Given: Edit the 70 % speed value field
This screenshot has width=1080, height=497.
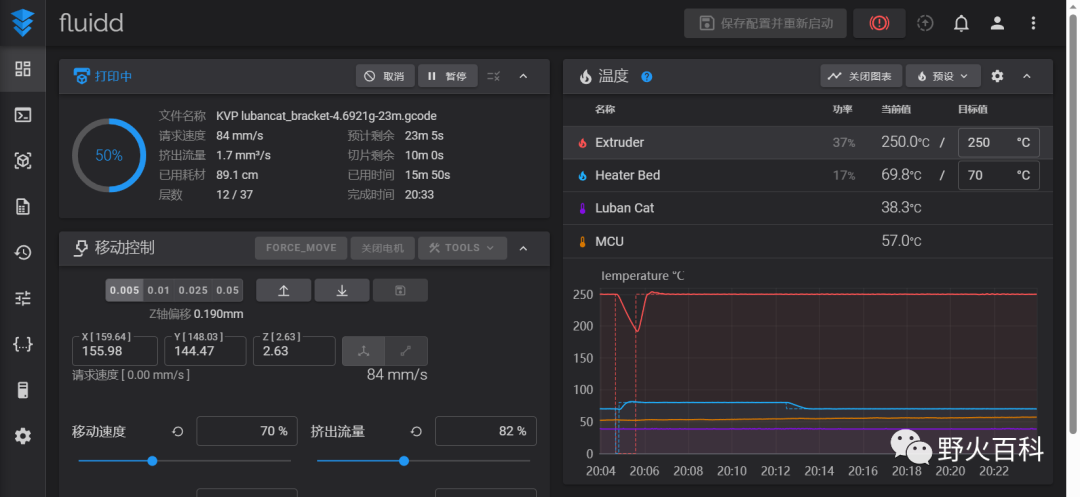Looking at the screenshot, I should click(x=247, y=431).
